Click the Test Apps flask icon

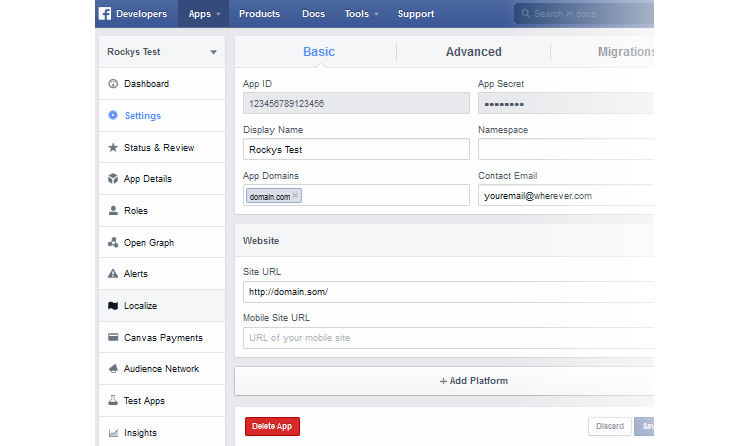[x=113, y=400]
